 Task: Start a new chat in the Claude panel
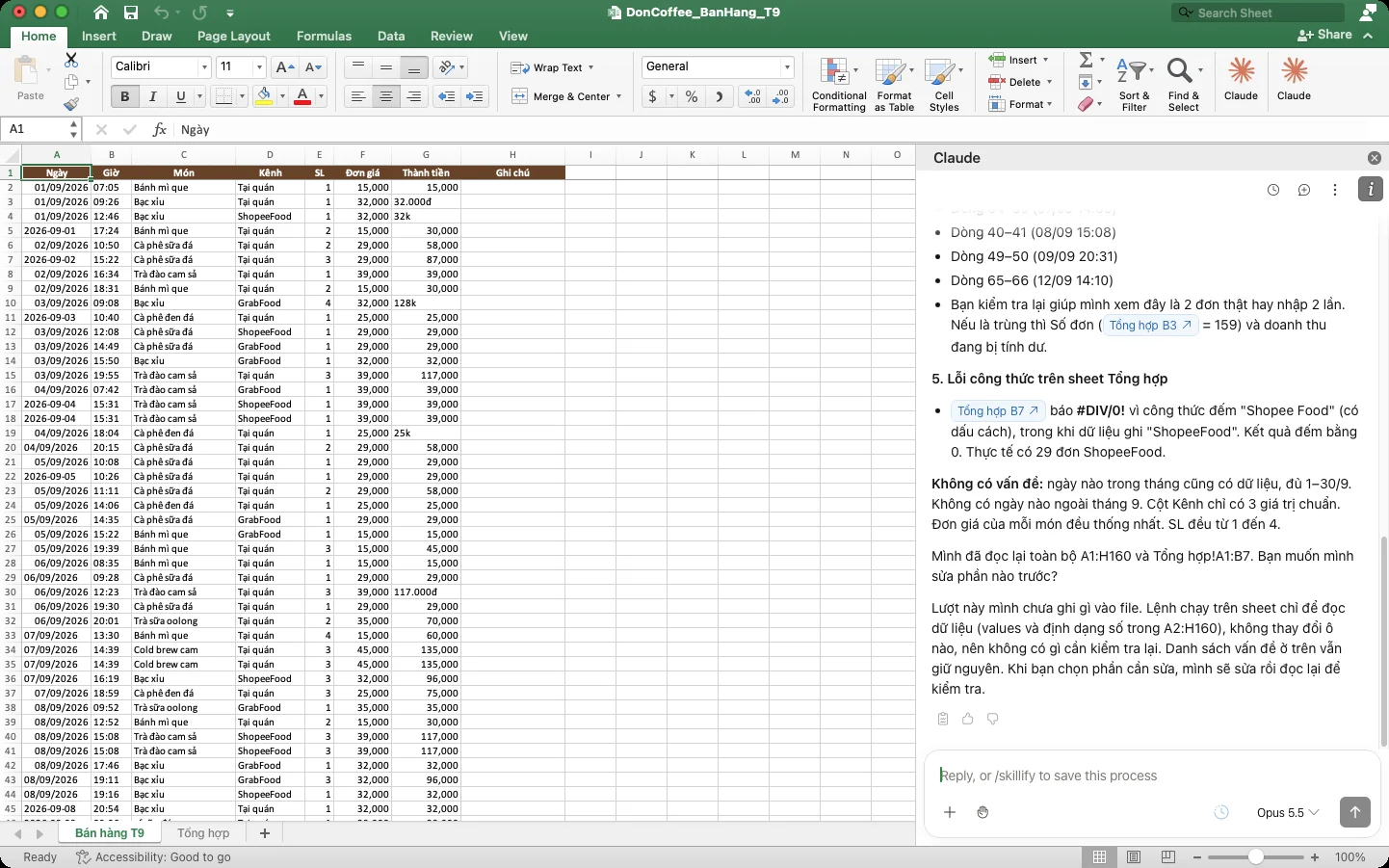click(1304, 190)
